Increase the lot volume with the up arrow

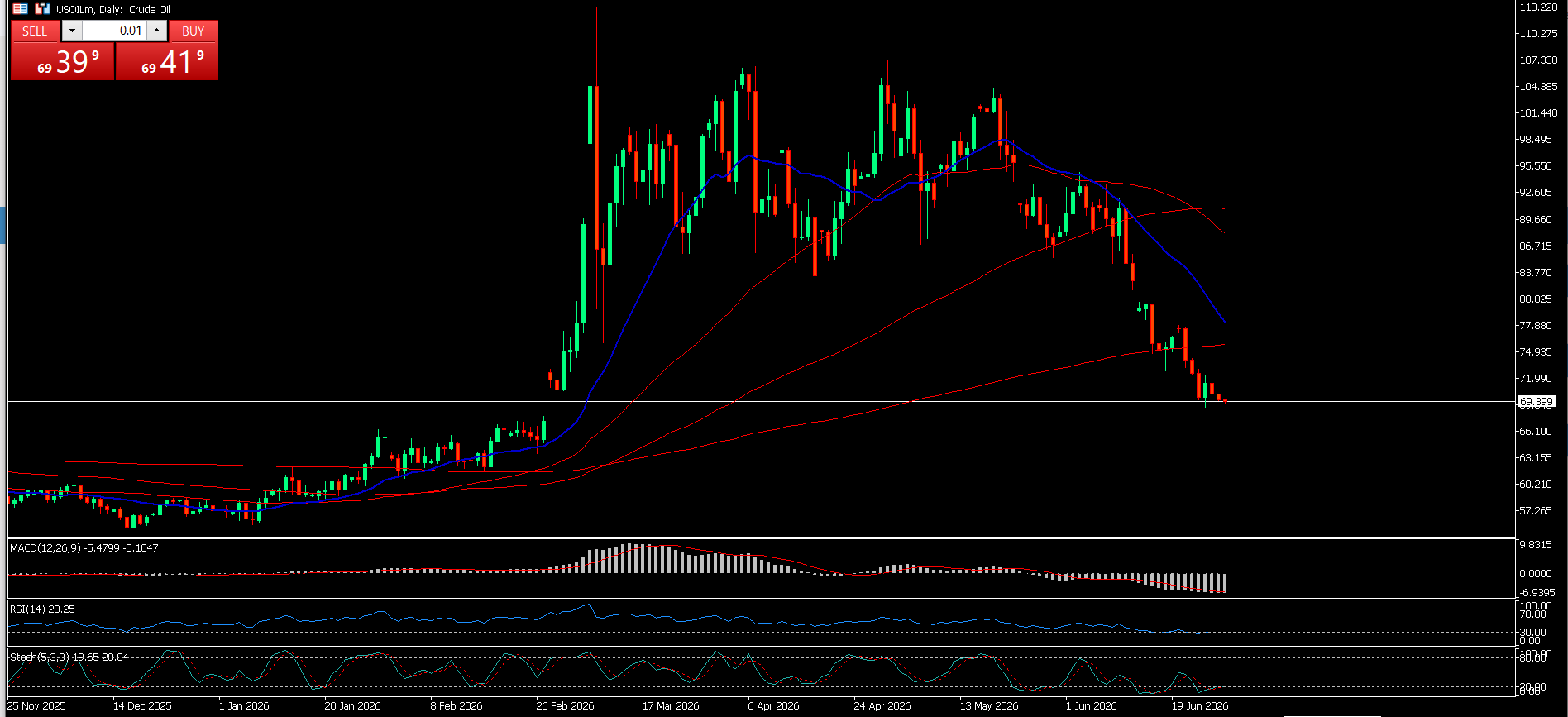click(157, 31)
